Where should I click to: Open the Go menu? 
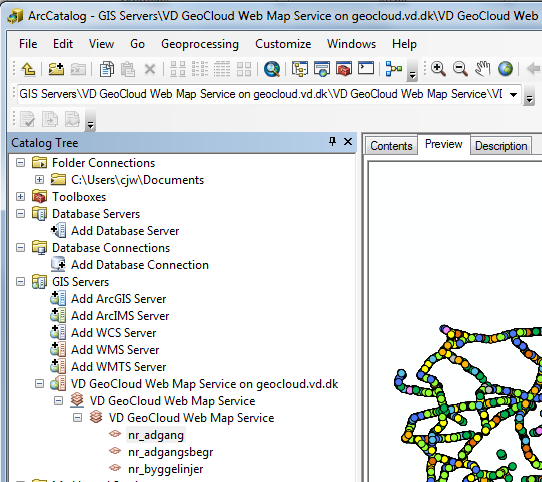pos(137,44)
